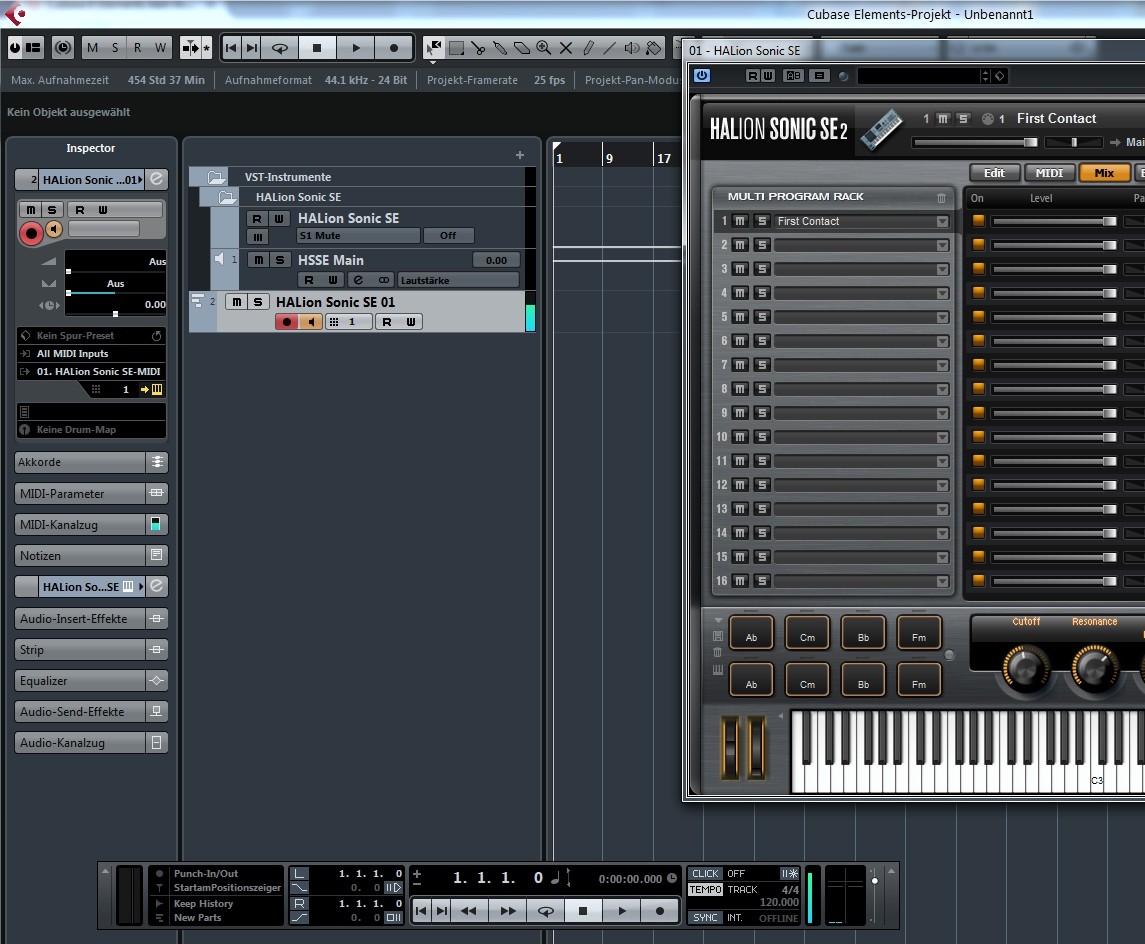
Task: Select the Play speaker tool
Action: pyautogui.click(x=632, y=48)
